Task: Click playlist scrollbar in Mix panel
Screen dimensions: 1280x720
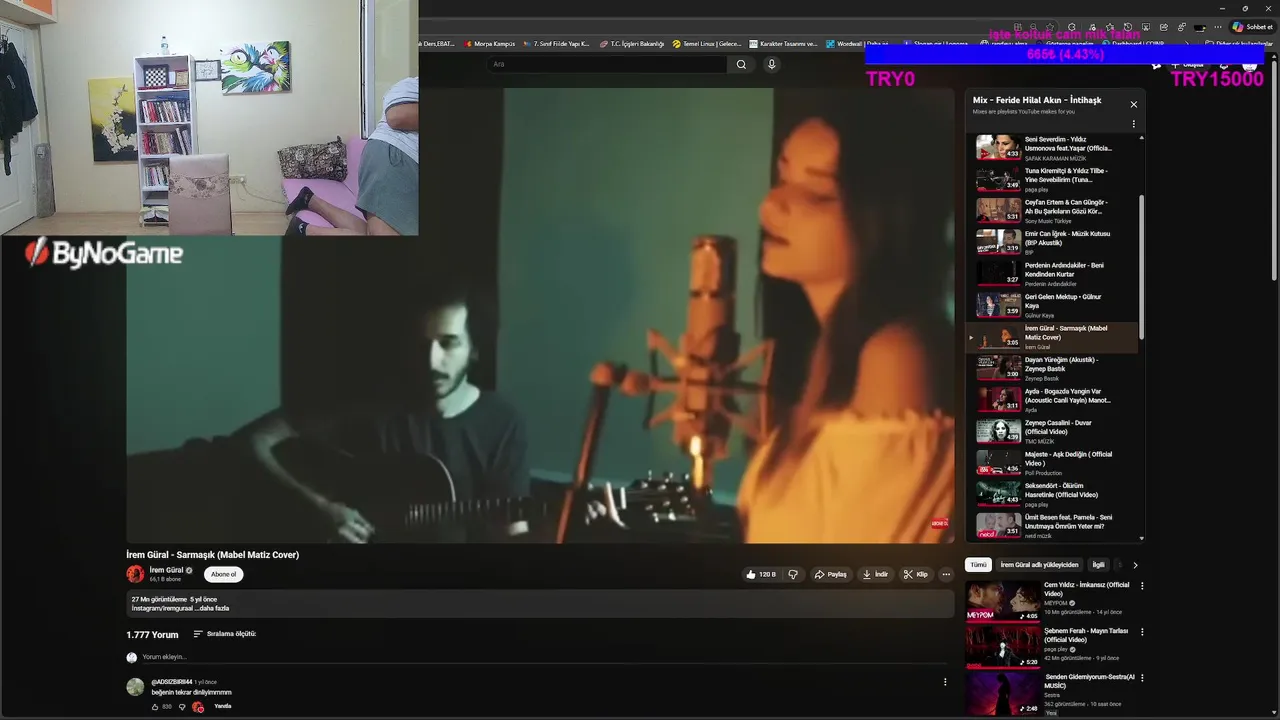Action: tap(1142, 268)
